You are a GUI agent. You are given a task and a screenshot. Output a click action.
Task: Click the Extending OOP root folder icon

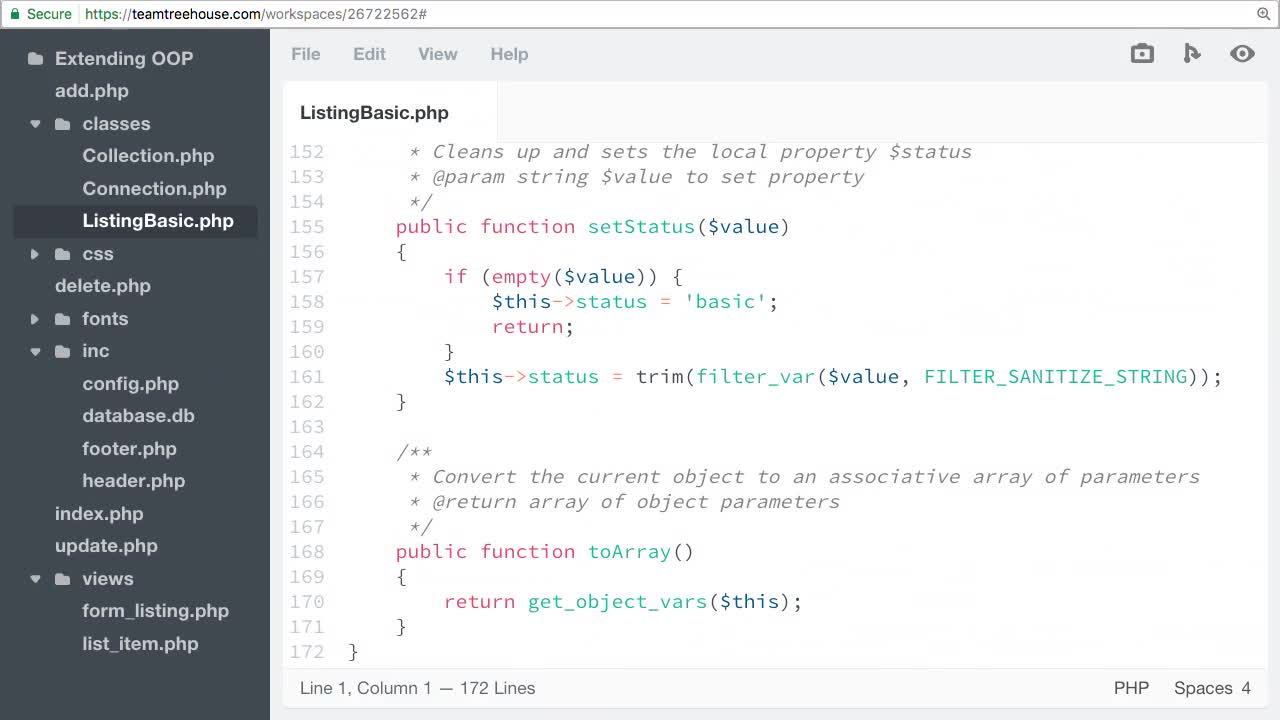(36, 59)
